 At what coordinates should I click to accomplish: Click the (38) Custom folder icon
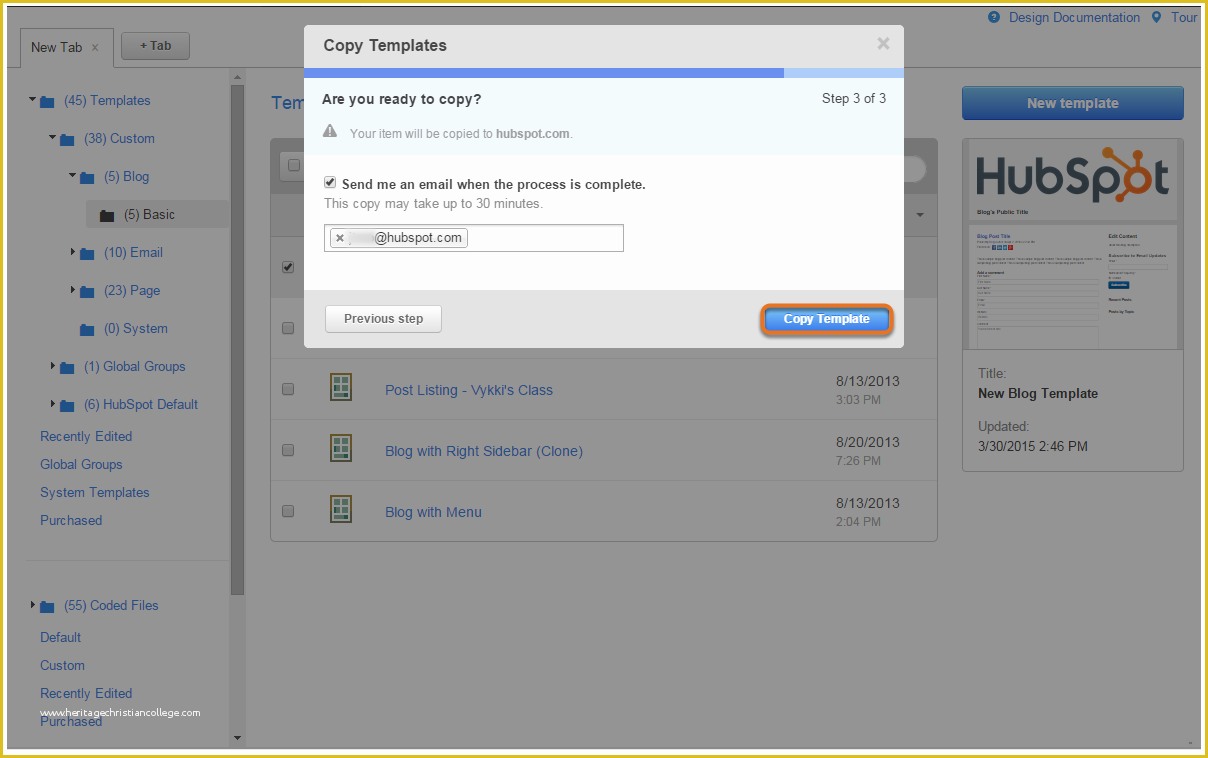(67, 139)
